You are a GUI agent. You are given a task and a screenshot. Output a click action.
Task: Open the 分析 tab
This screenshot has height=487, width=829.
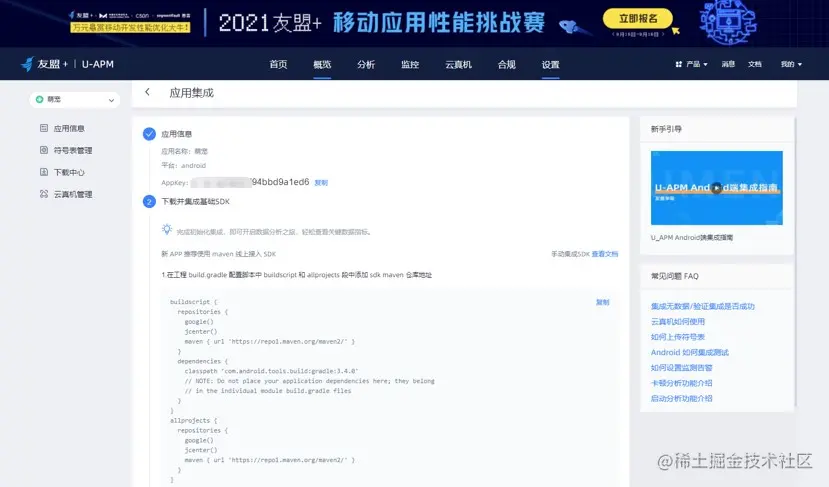366,65
